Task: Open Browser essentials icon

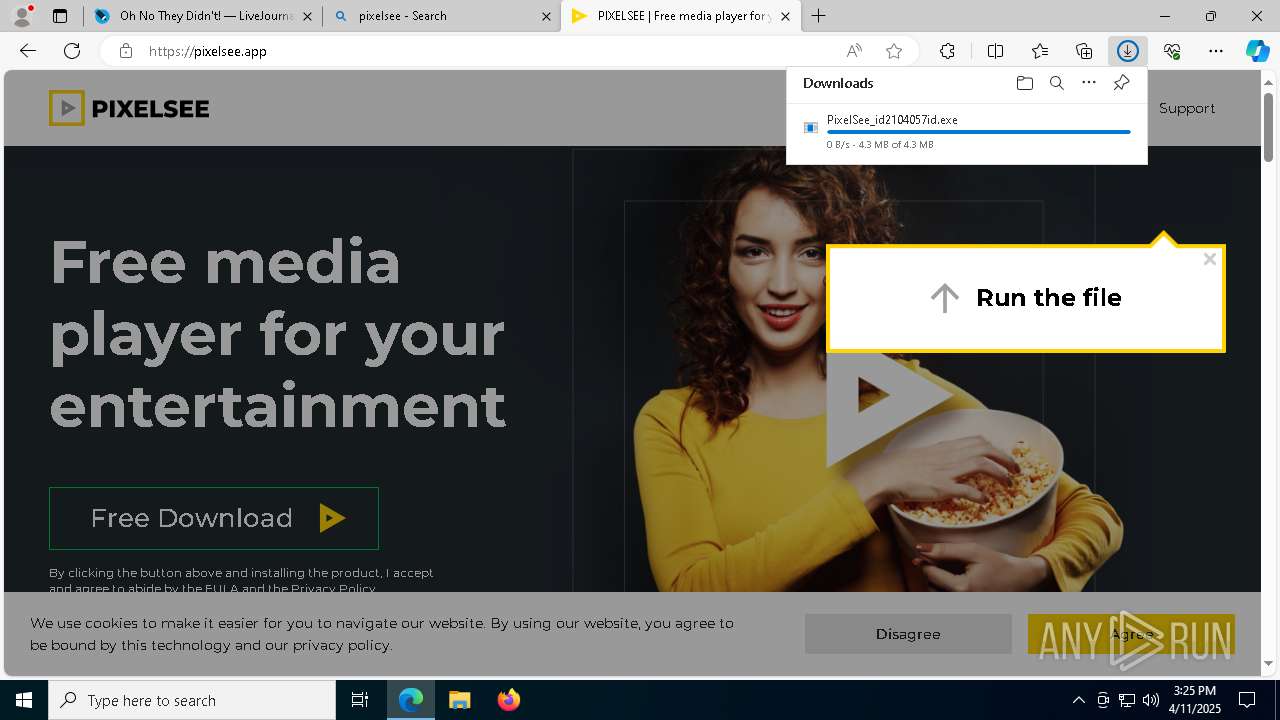Action: [x=1172, y=51]
